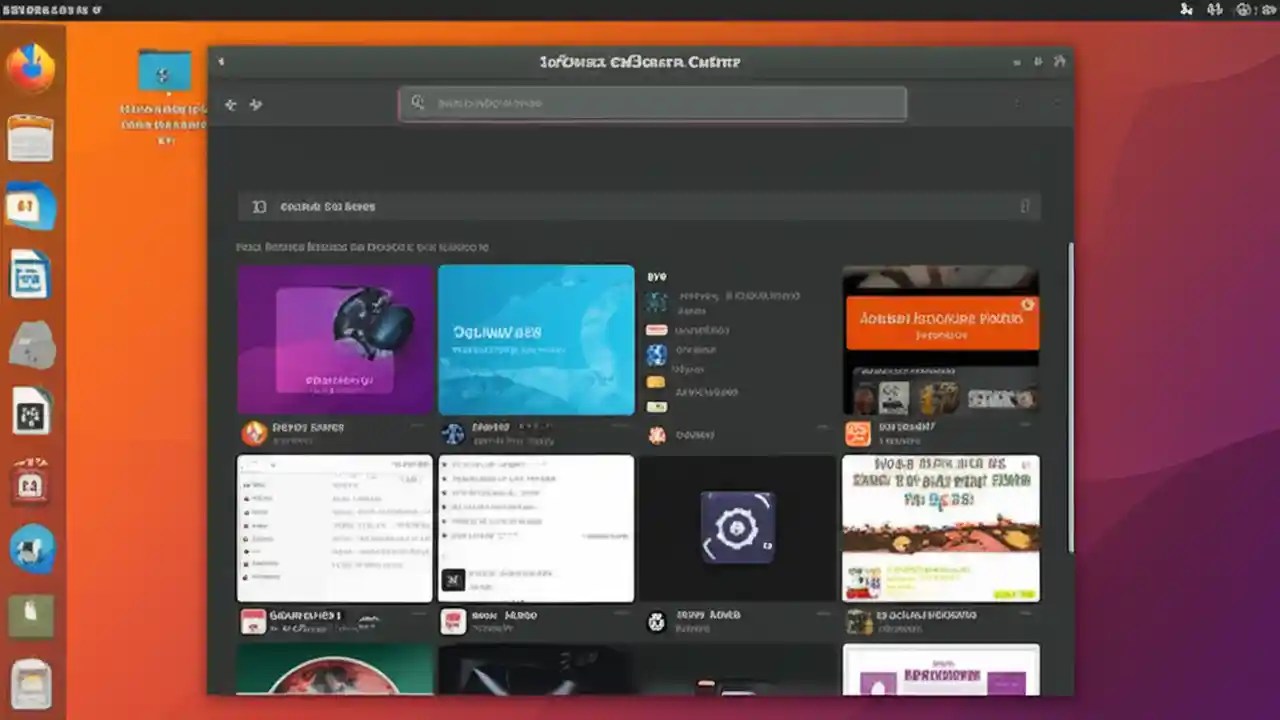Click the back arrow in the toolbar
This screenshot has width=1280, height=720.
(x=230, y=104)
